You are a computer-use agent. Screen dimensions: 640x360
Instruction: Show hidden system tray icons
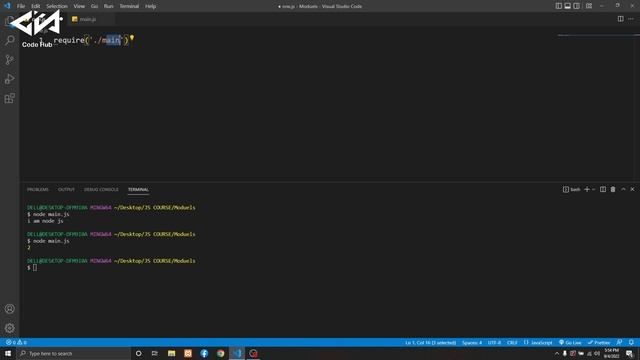(557, 353)
